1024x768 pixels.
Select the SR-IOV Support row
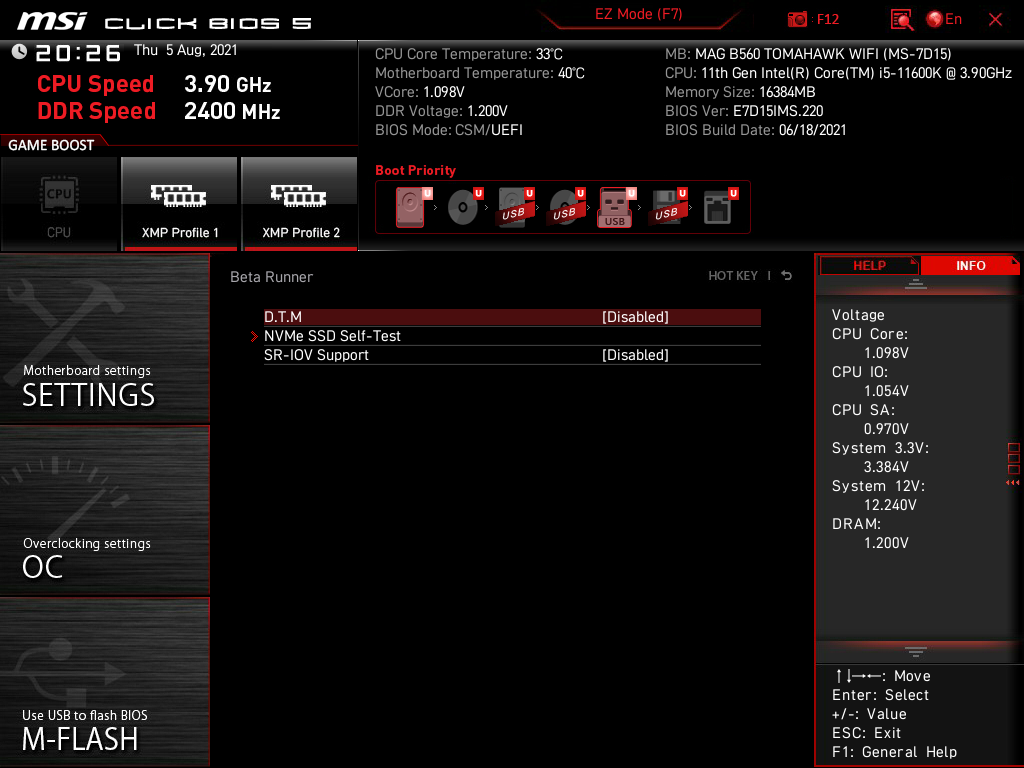pyautogui.click(x=512, y=355)
